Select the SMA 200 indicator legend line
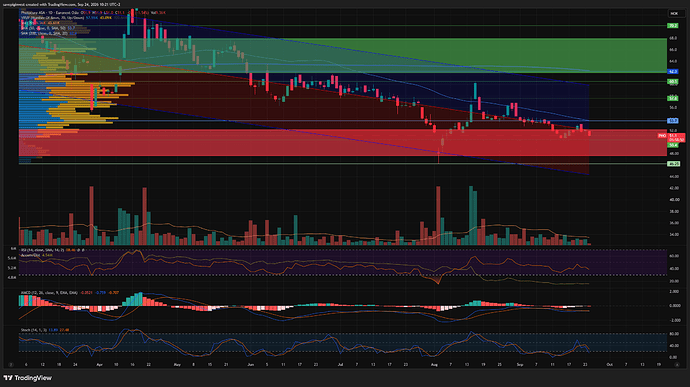This screenshot has width=690, height=387. tap(48, 33)
